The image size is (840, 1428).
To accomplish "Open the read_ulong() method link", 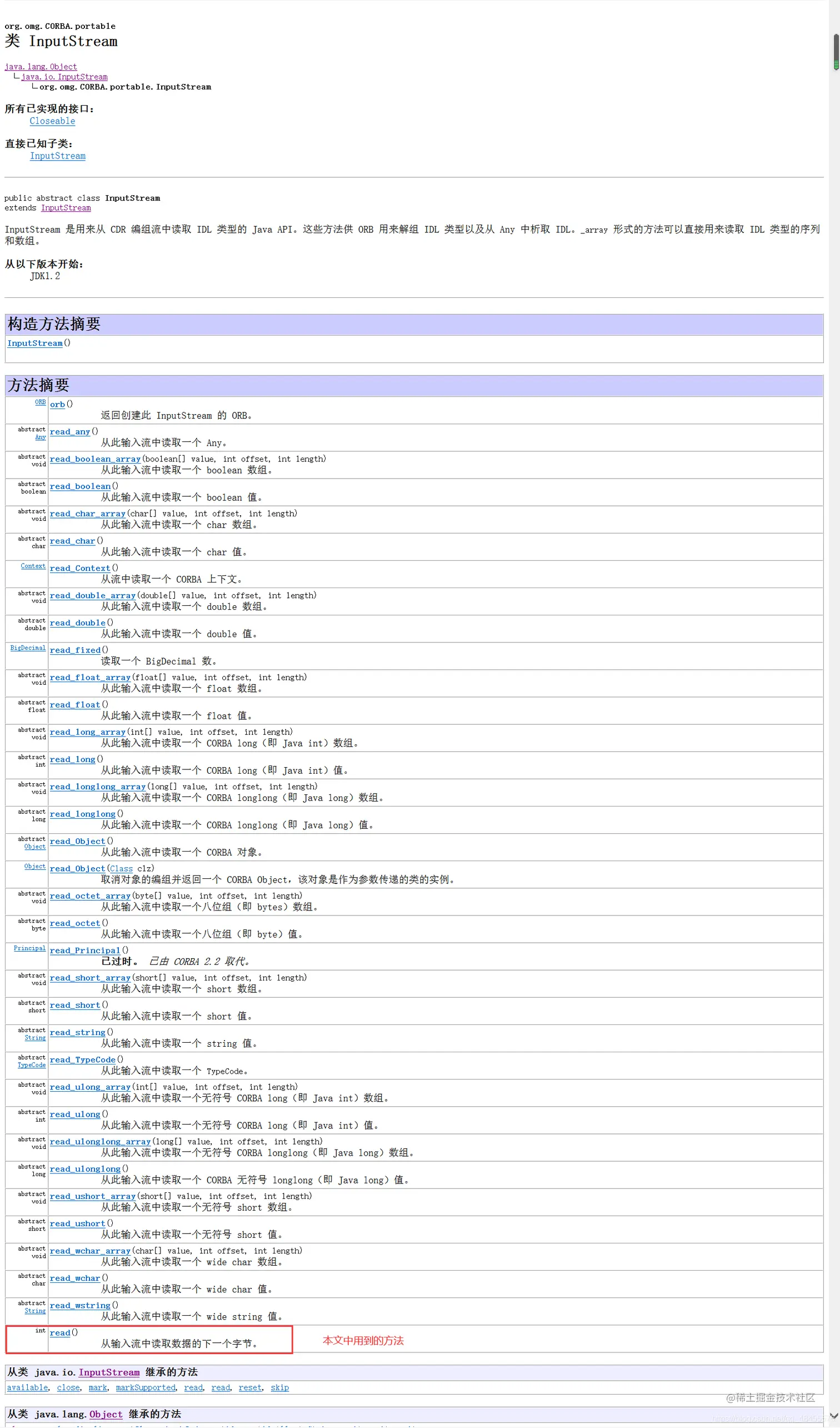I will (76, 1114).
